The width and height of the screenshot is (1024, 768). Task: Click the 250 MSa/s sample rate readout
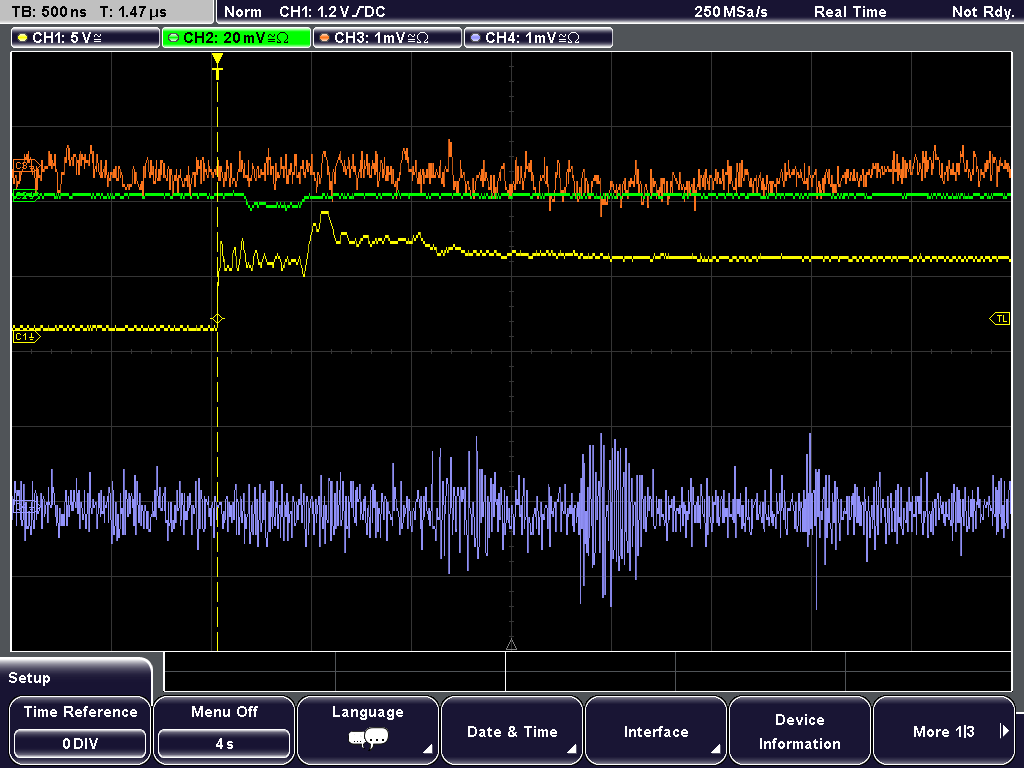[731, 12]
